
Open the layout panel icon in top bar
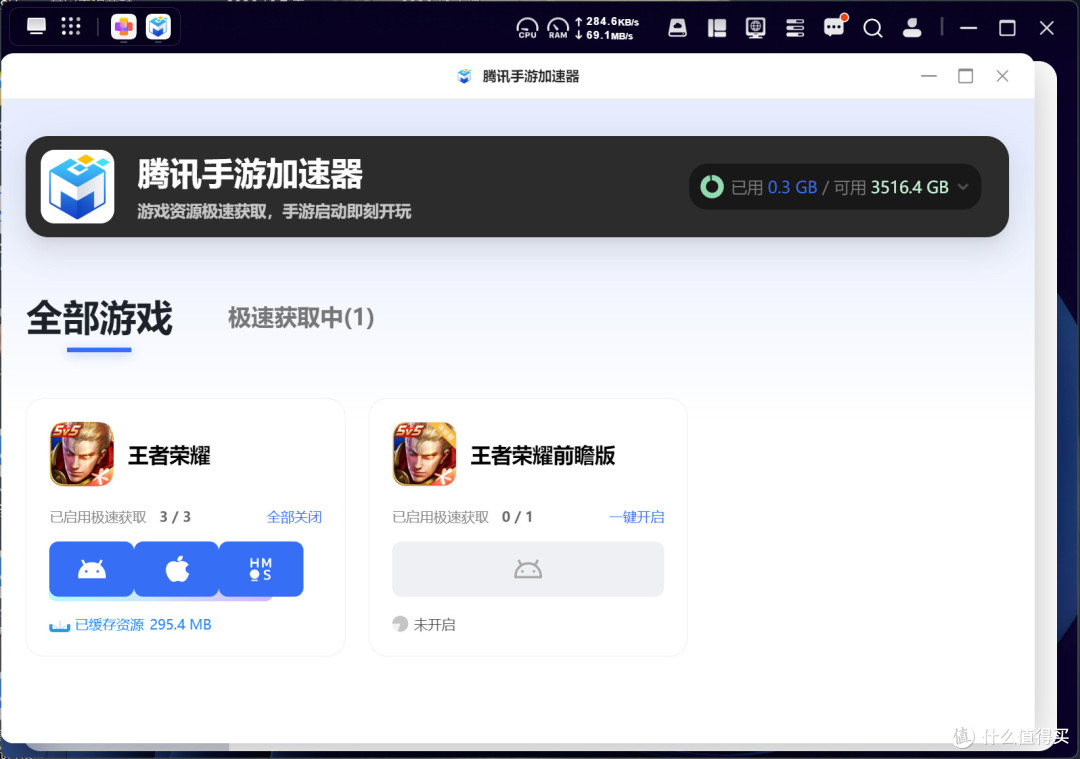(x=717, y=28)
